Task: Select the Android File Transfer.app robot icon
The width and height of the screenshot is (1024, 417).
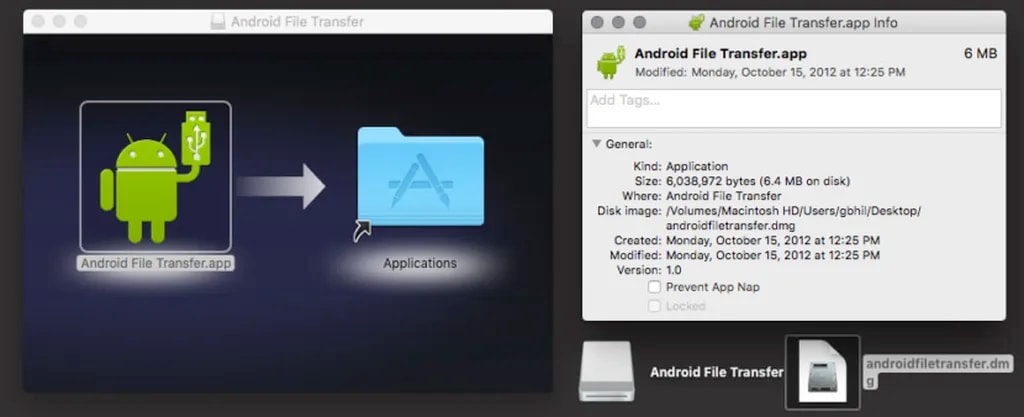Action: [155, 177]
